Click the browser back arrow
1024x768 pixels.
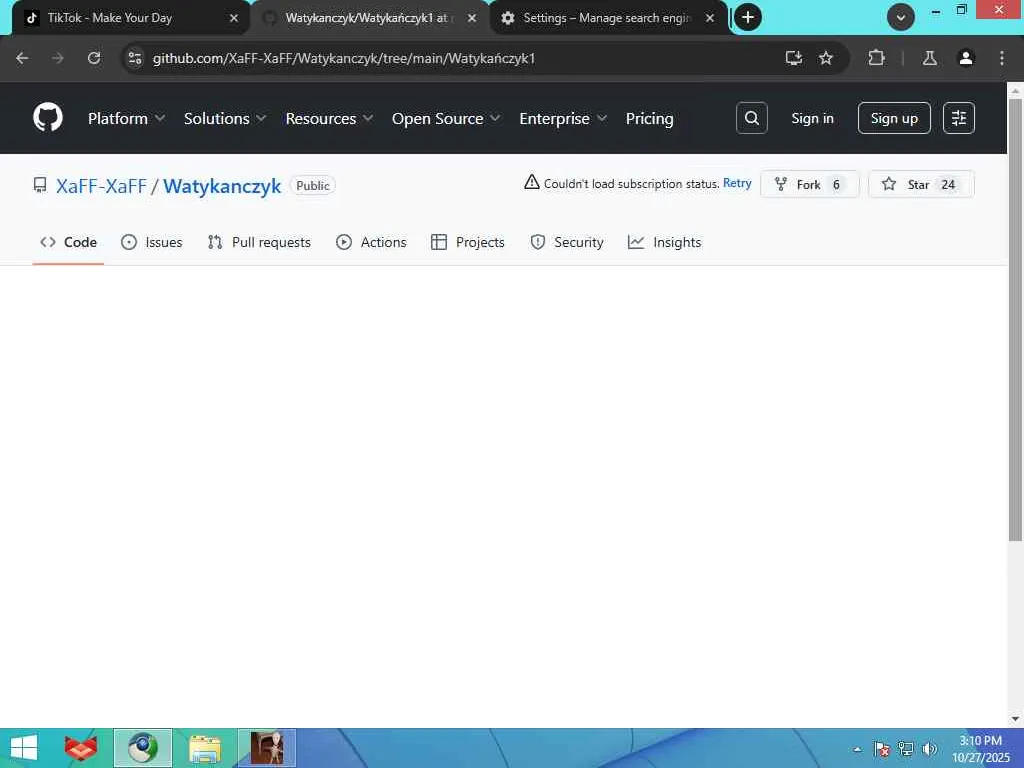click(22, 58)
